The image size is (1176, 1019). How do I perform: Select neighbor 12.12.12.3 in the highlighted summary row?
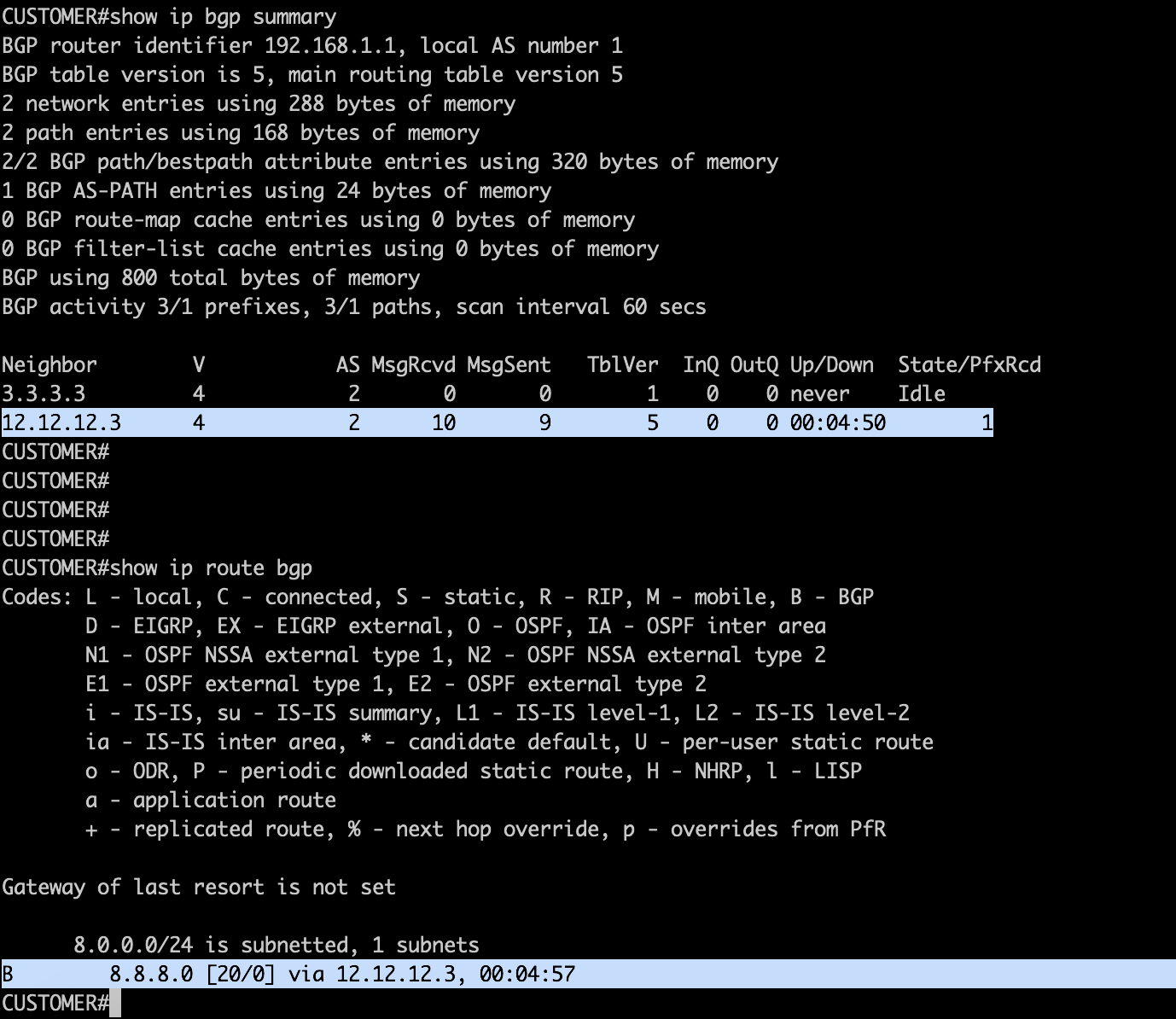[x=61, y=423]
